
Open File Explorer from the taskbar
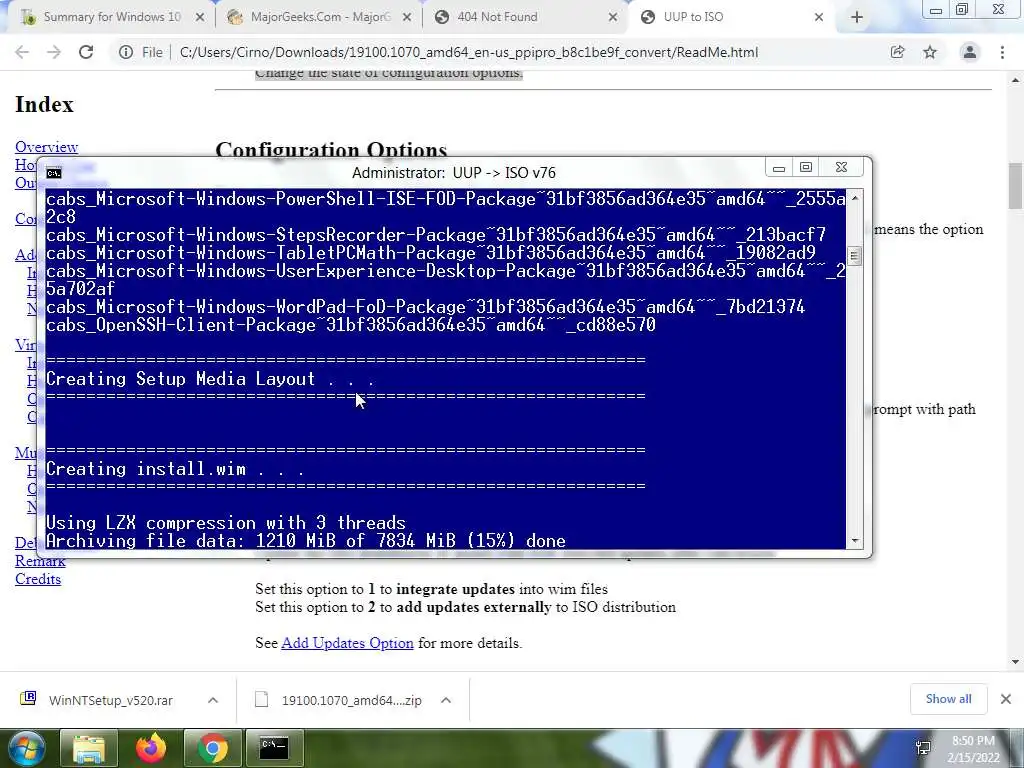coord(89,748)
